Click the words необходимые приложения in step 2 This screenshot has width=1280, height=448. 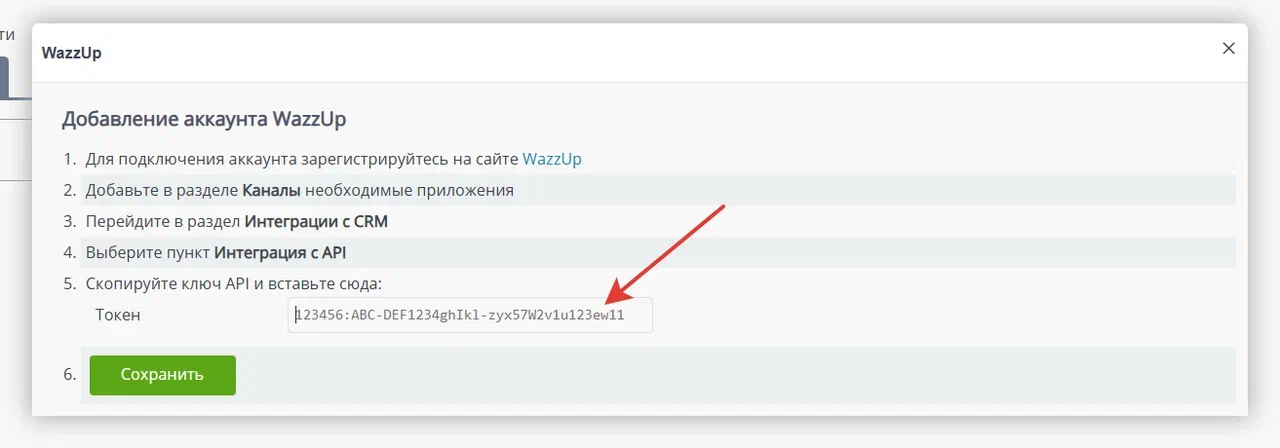(x=409, y=190)
